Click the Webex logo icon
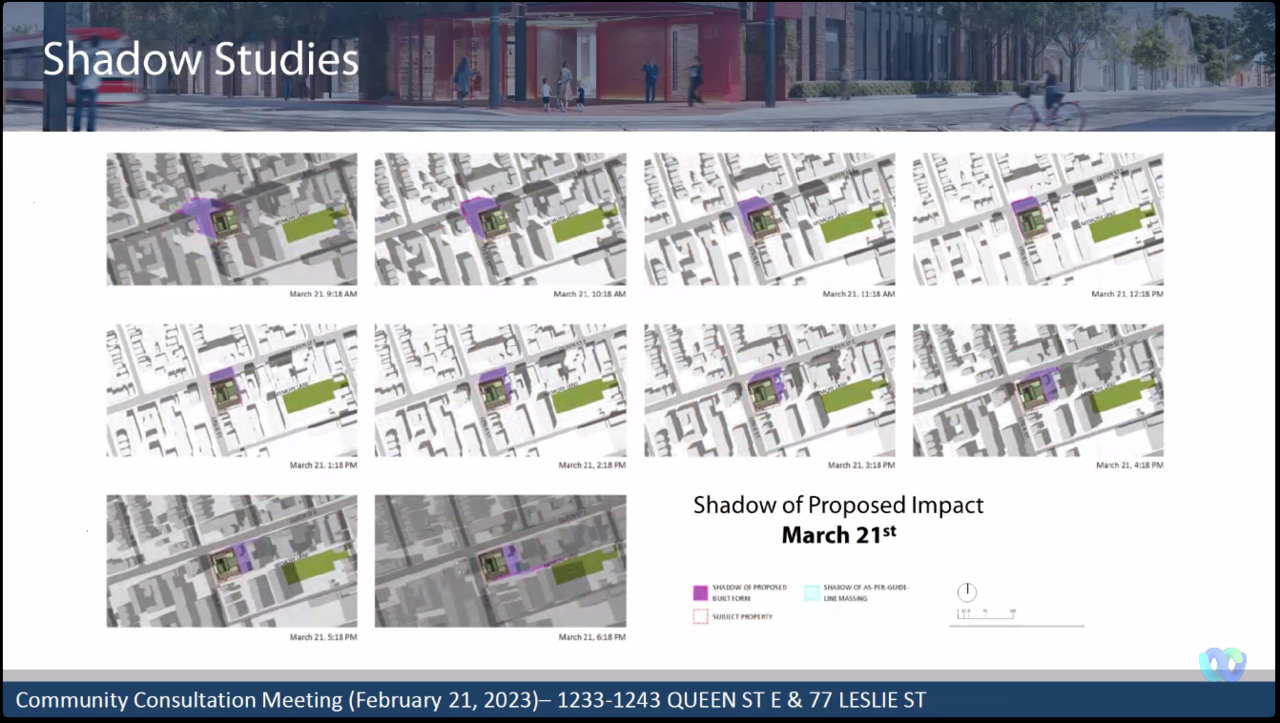 [1222, 664]
